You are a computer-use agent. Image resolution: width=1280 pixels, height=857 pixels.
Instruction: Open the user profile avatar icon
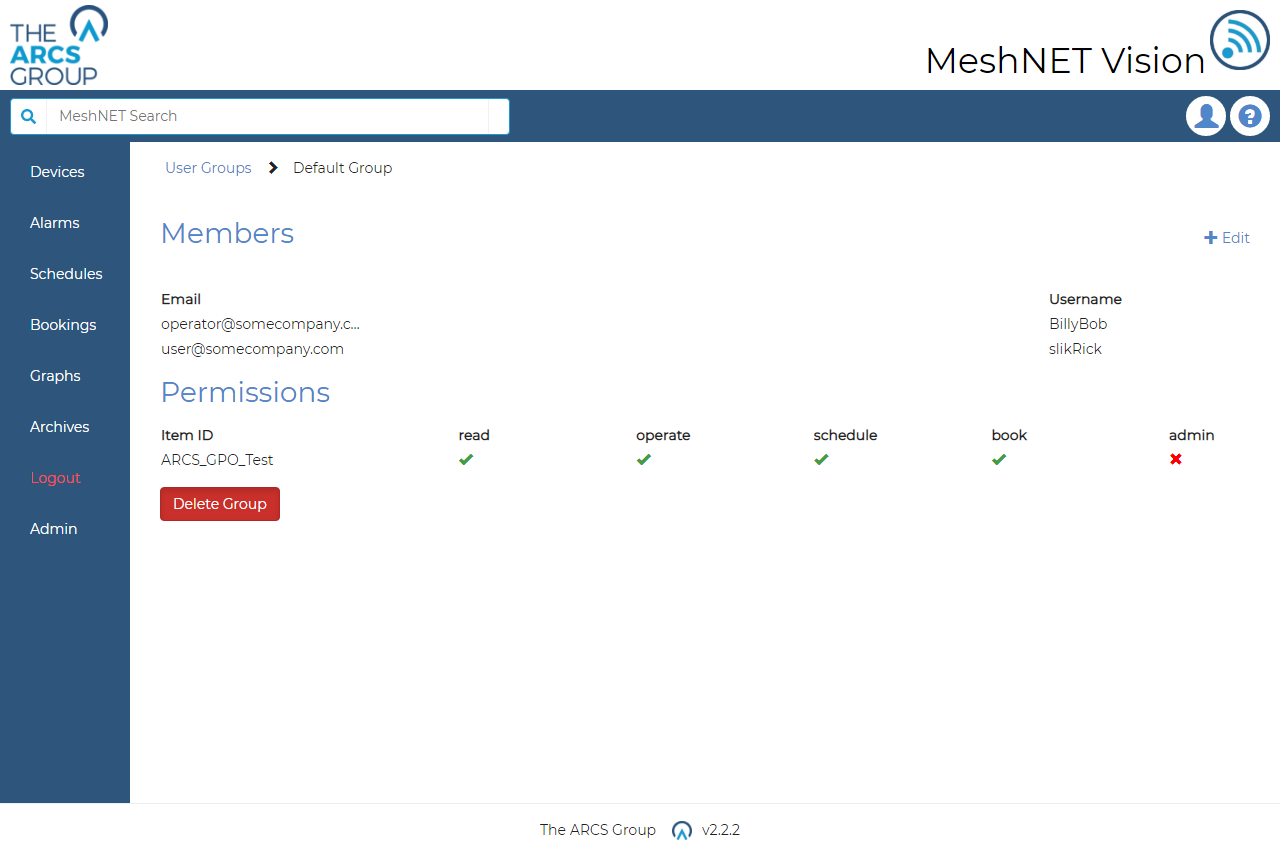(x=1205, y=116)
